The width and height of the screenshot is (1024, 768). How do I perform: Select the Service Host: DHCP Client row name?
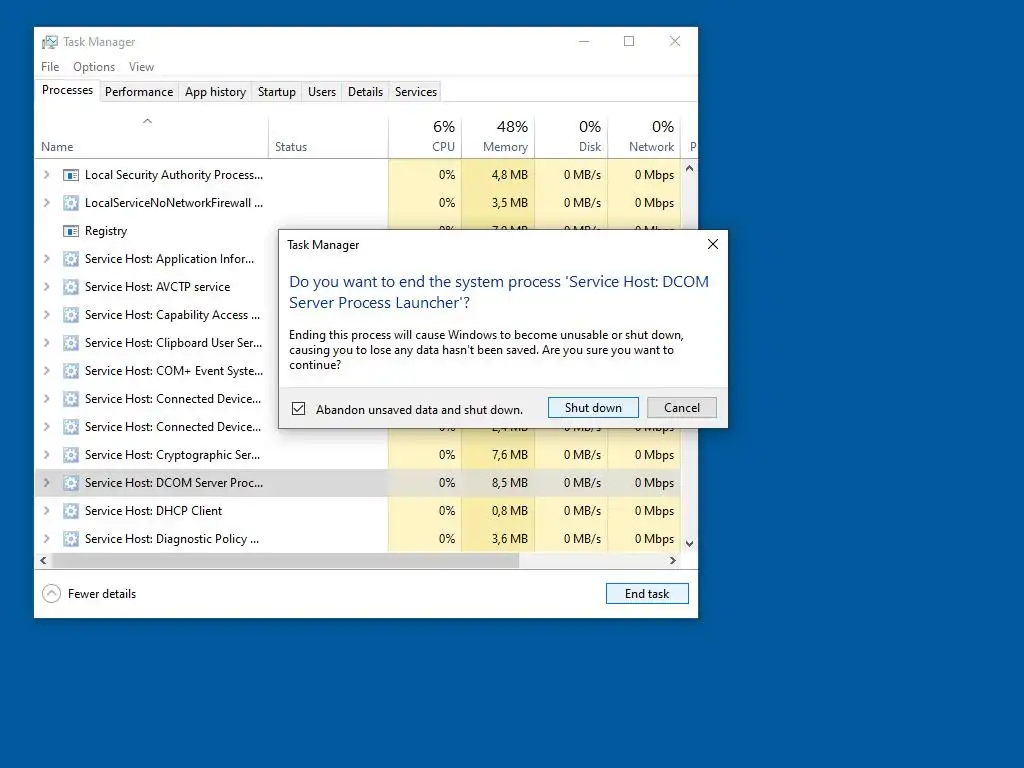pyautogui.click(x=153, y=511)
